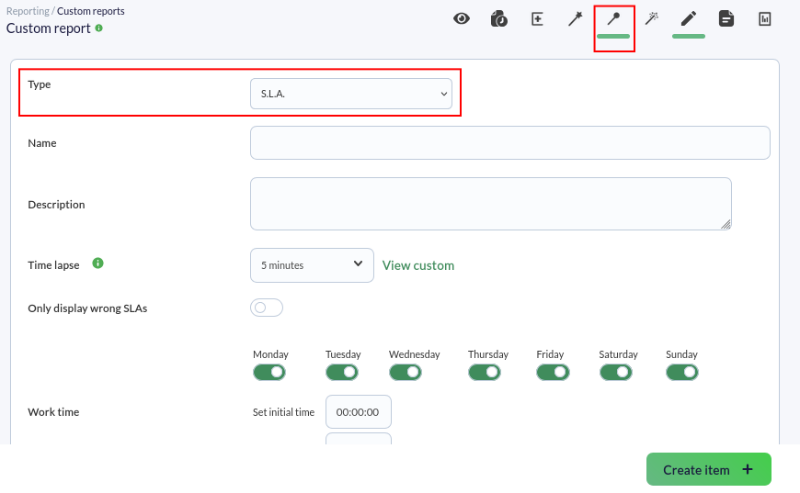Go to Reporting breadcrumb link
The image size is (800, 493).
[x=28, y=11]
